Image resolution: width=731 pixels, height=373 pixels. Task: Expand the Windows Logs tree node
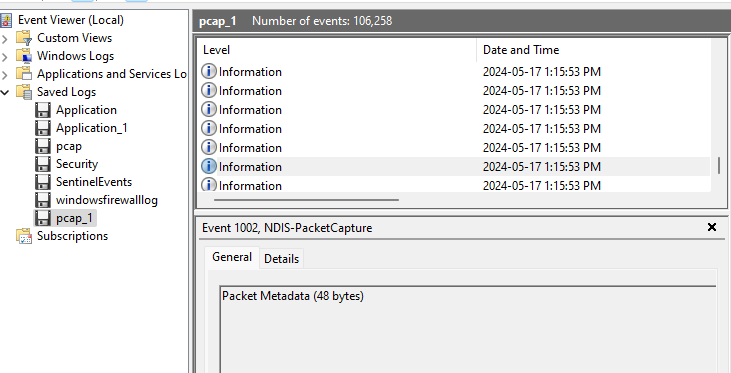pos(5,56)
